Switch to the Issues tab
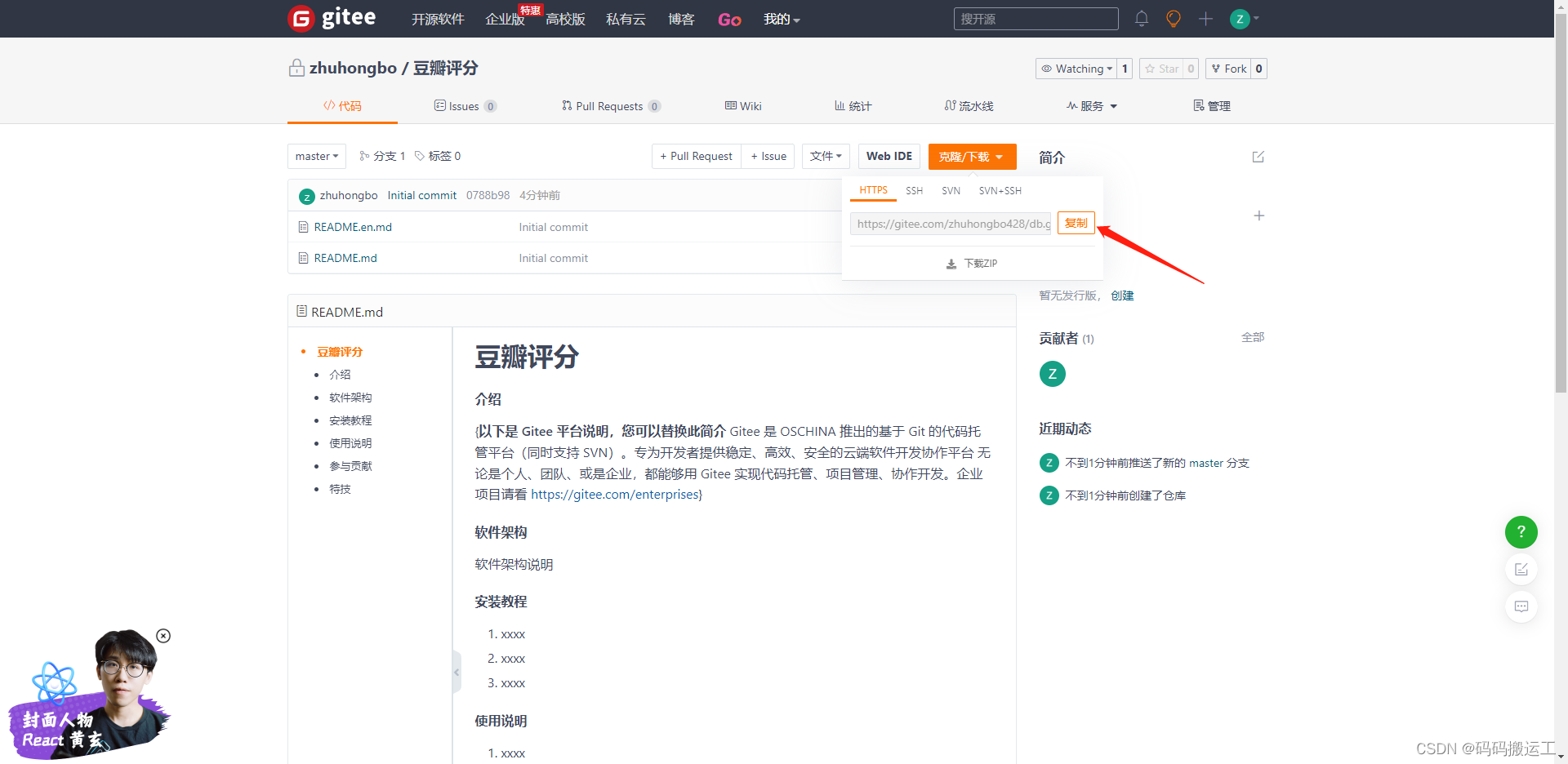This screenshot has height=764, width=1568. click(465, 106)
